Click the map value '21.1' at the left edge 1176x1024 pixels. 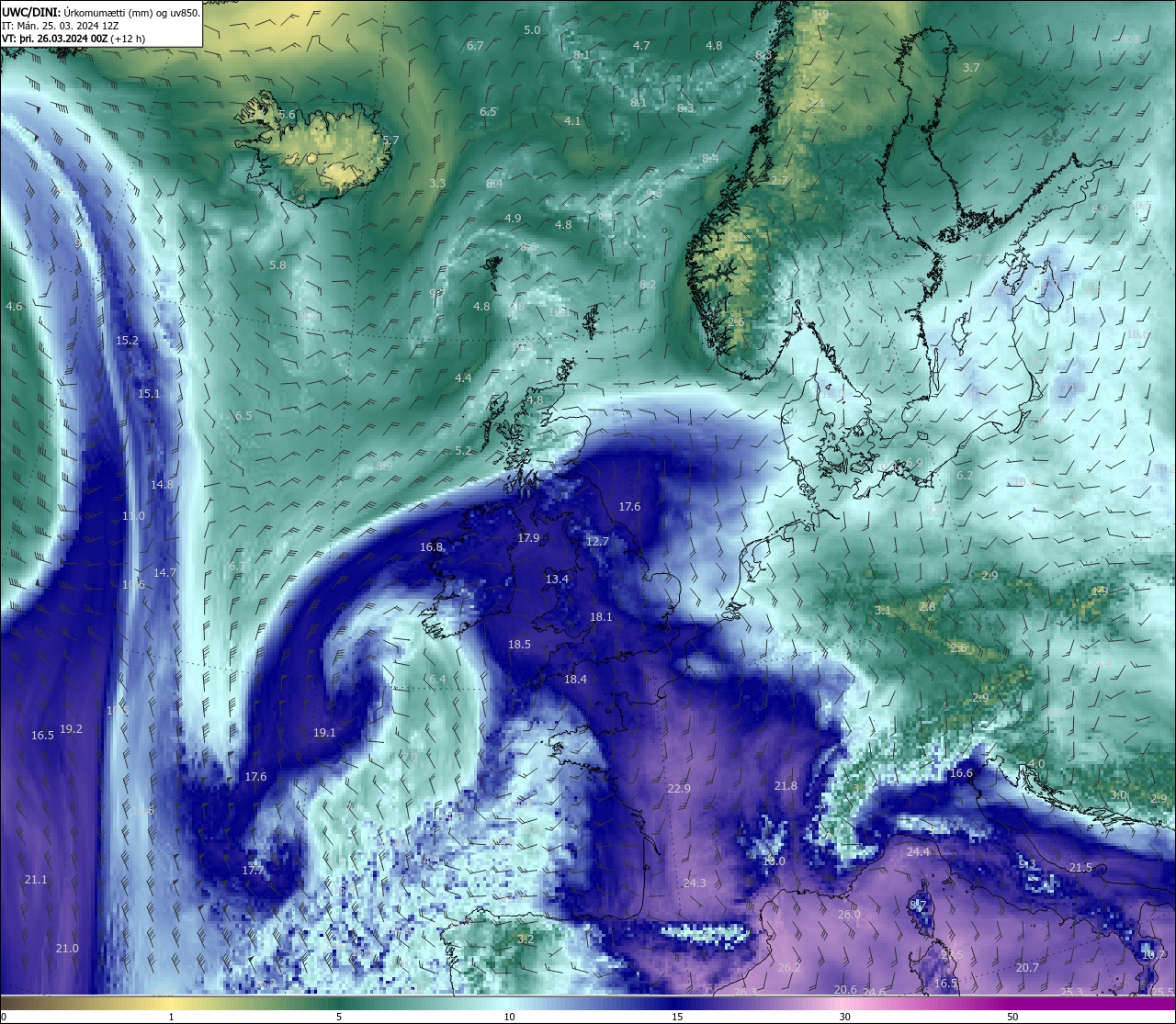coord(36,879)
